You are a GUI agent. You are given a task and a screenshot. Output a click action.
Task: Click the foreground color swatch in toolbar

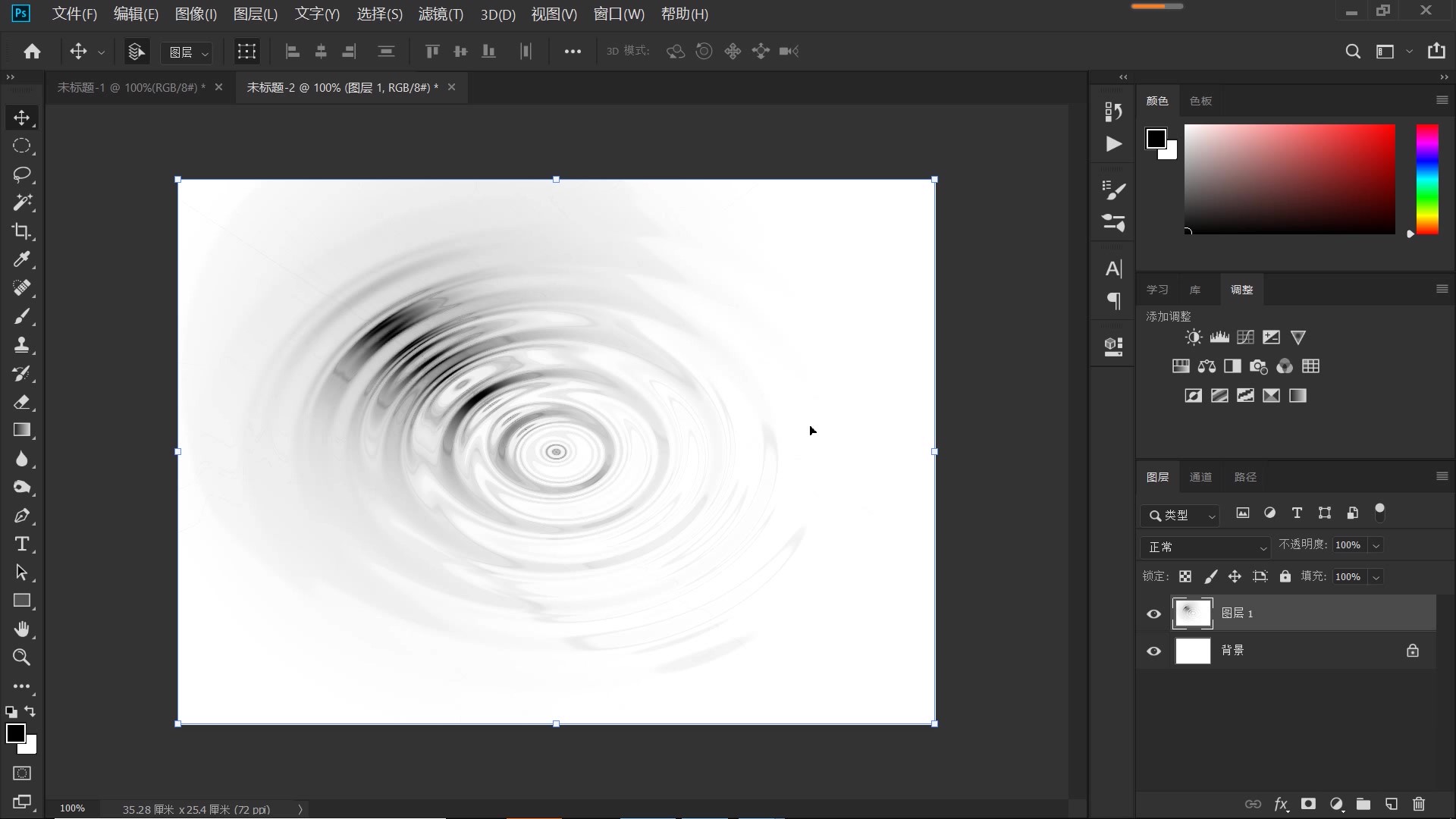click(x=14, y=733)
